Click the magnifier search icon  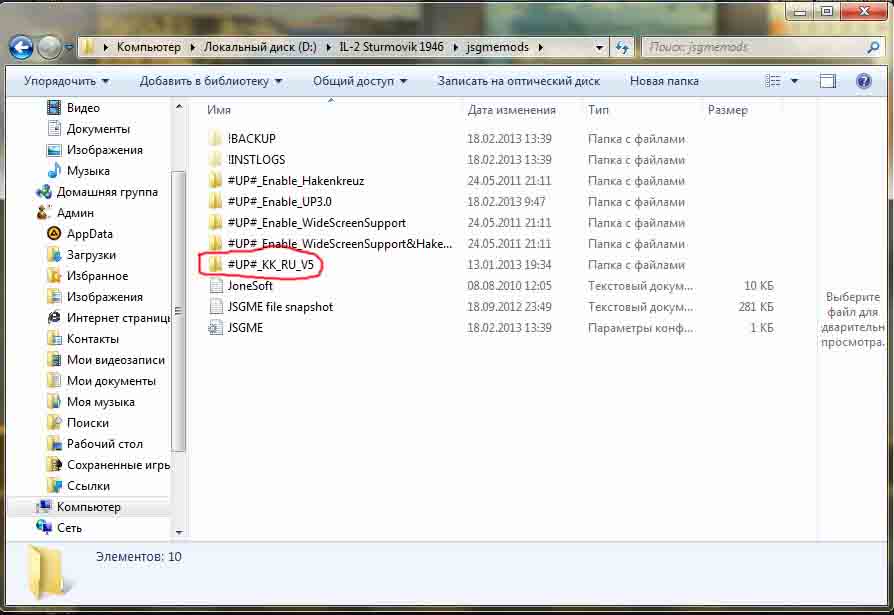[x=873, y=47]
